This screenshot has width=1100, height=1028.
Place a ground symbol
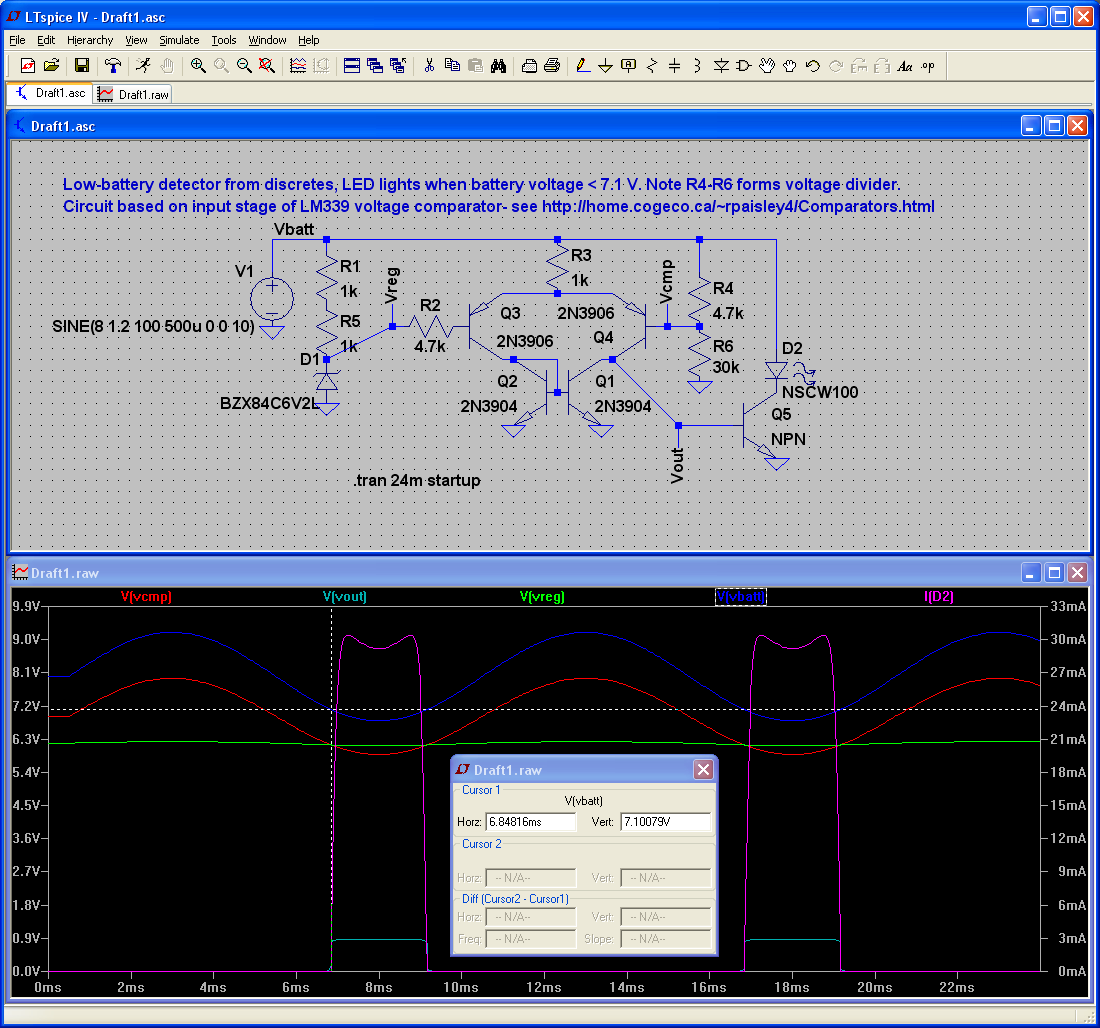point(605,66)
